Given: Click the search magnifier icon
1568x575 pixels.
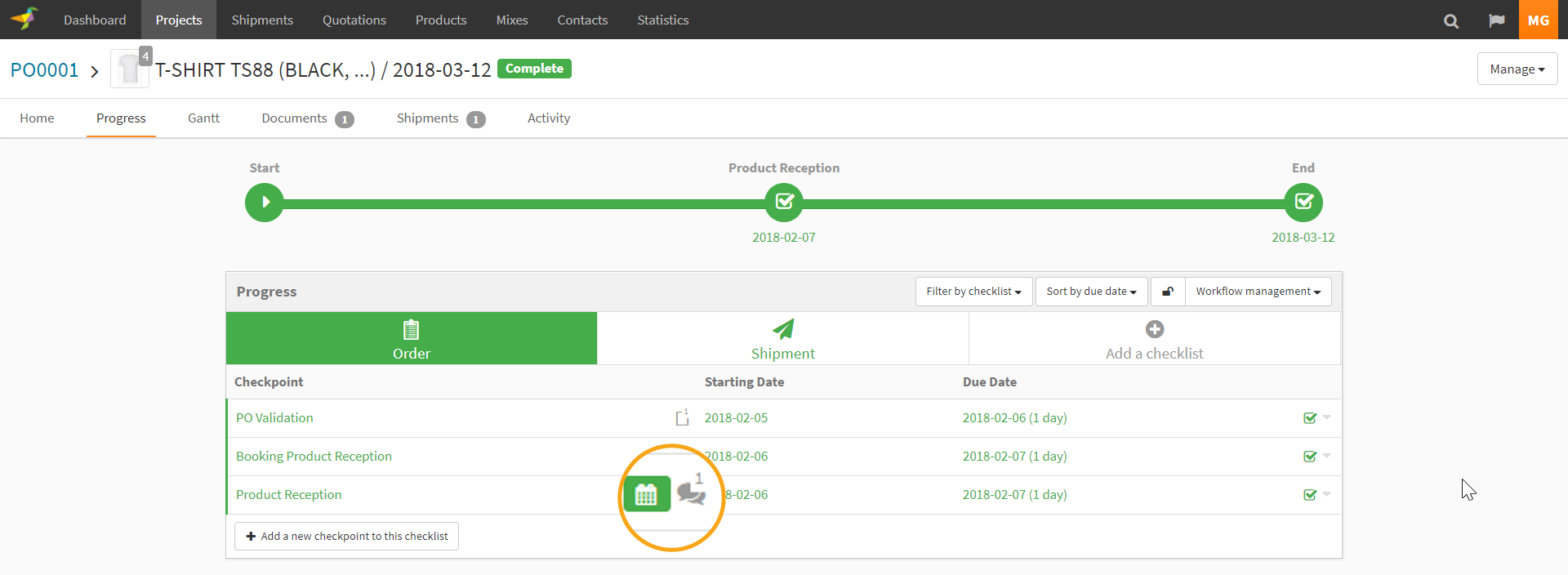Looking at the screenshot, I should click(x=1450, y=21).
